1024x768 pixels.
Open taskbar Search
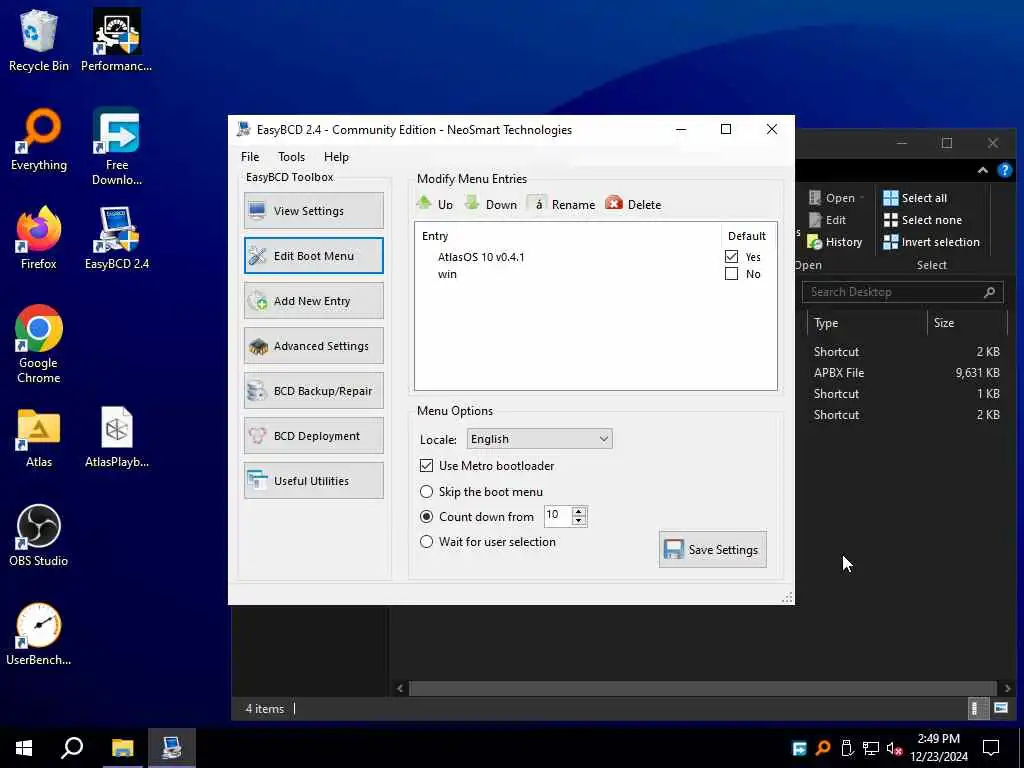click(x=72, y=748)
